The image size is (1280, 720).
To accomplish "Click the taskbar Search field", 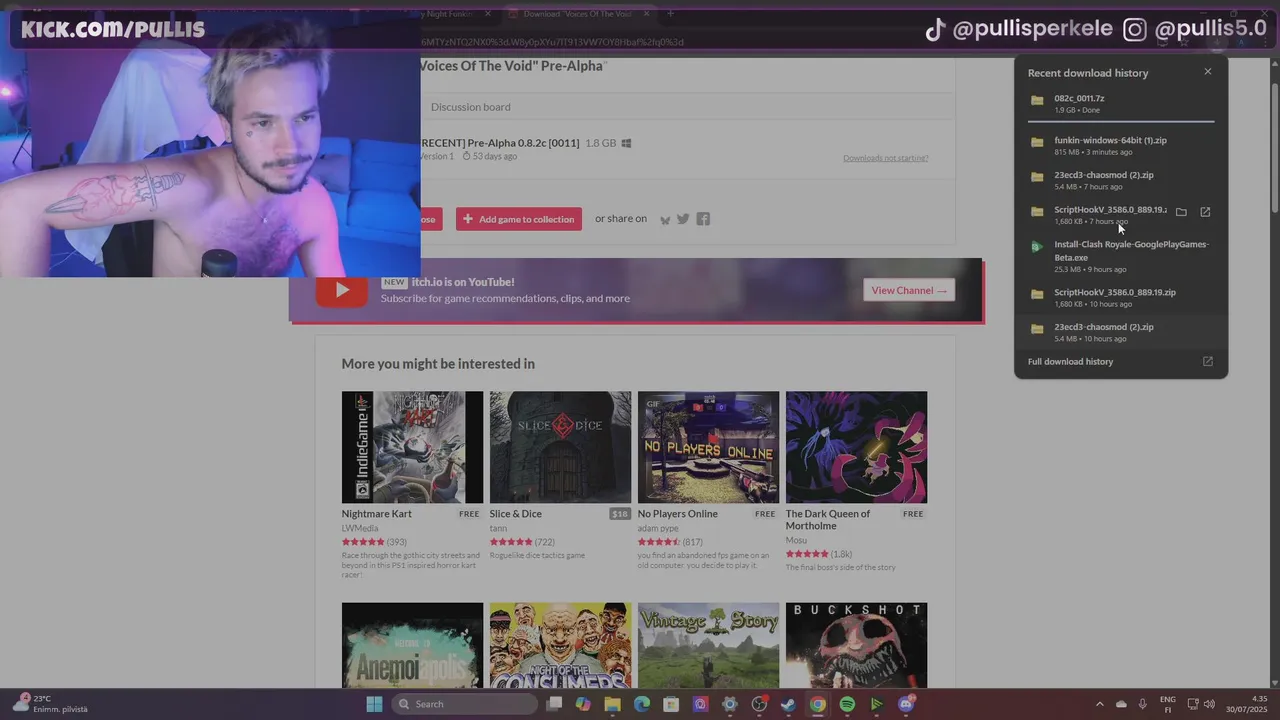I will tap(465, 704).
